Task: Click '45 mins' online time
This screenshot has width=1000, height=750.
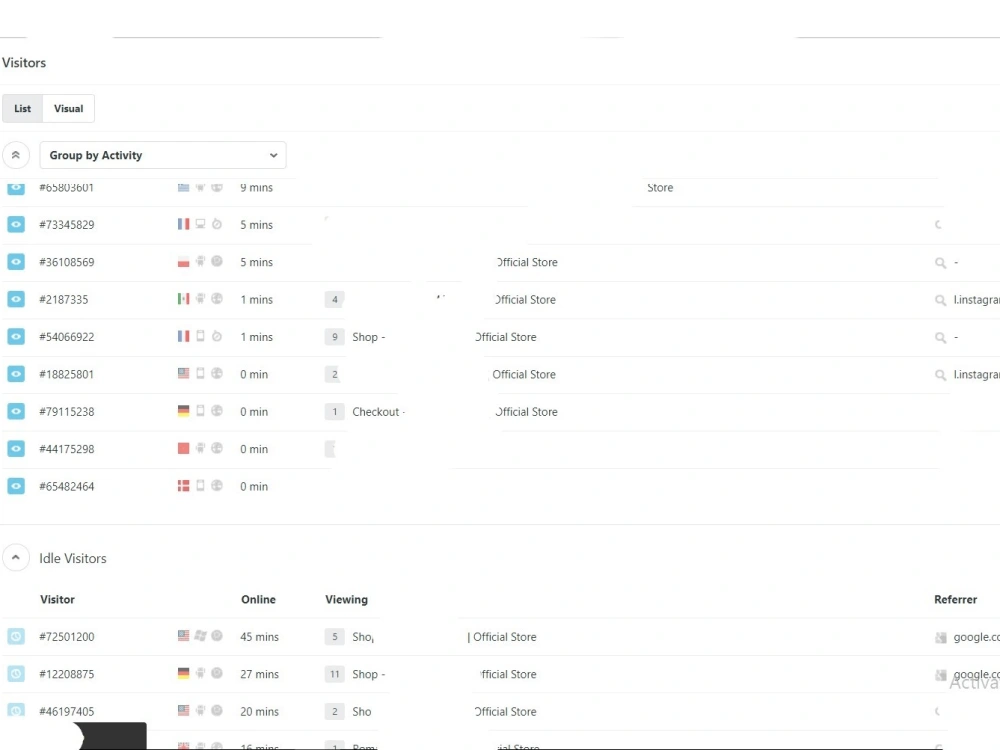Action: 260,636
